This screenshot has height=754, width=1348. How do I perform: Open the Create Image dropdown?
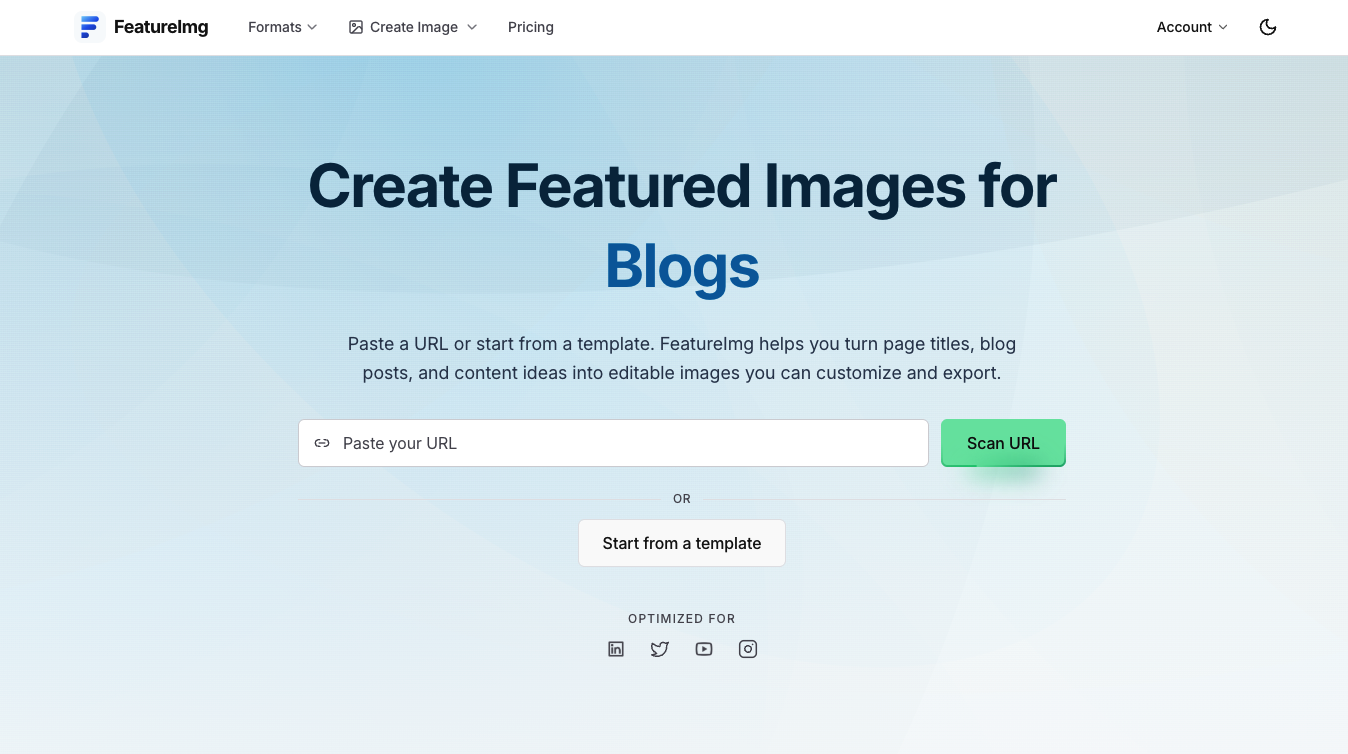[413, 27]
